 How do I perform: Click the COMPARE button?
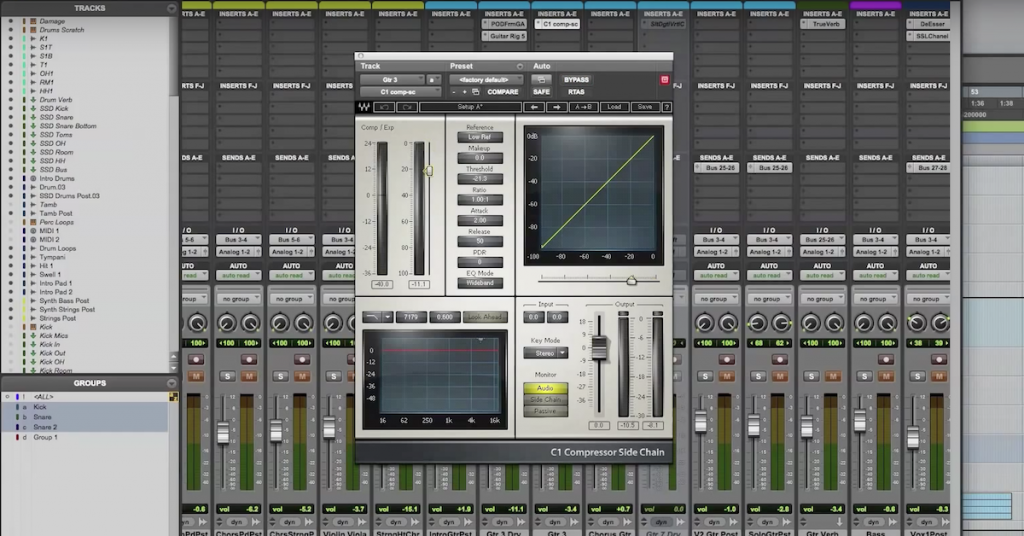click(502, 92)
